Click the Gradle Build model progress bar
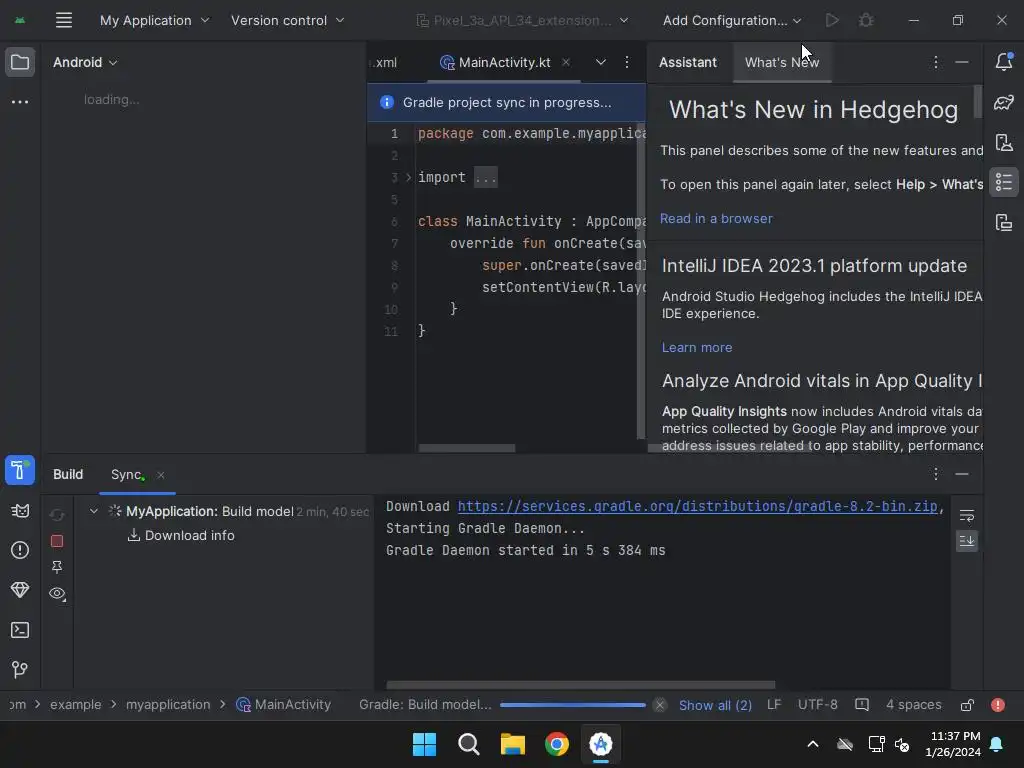Image resolution: width=1024 pixels, height=768 pixels. point(573,705)
